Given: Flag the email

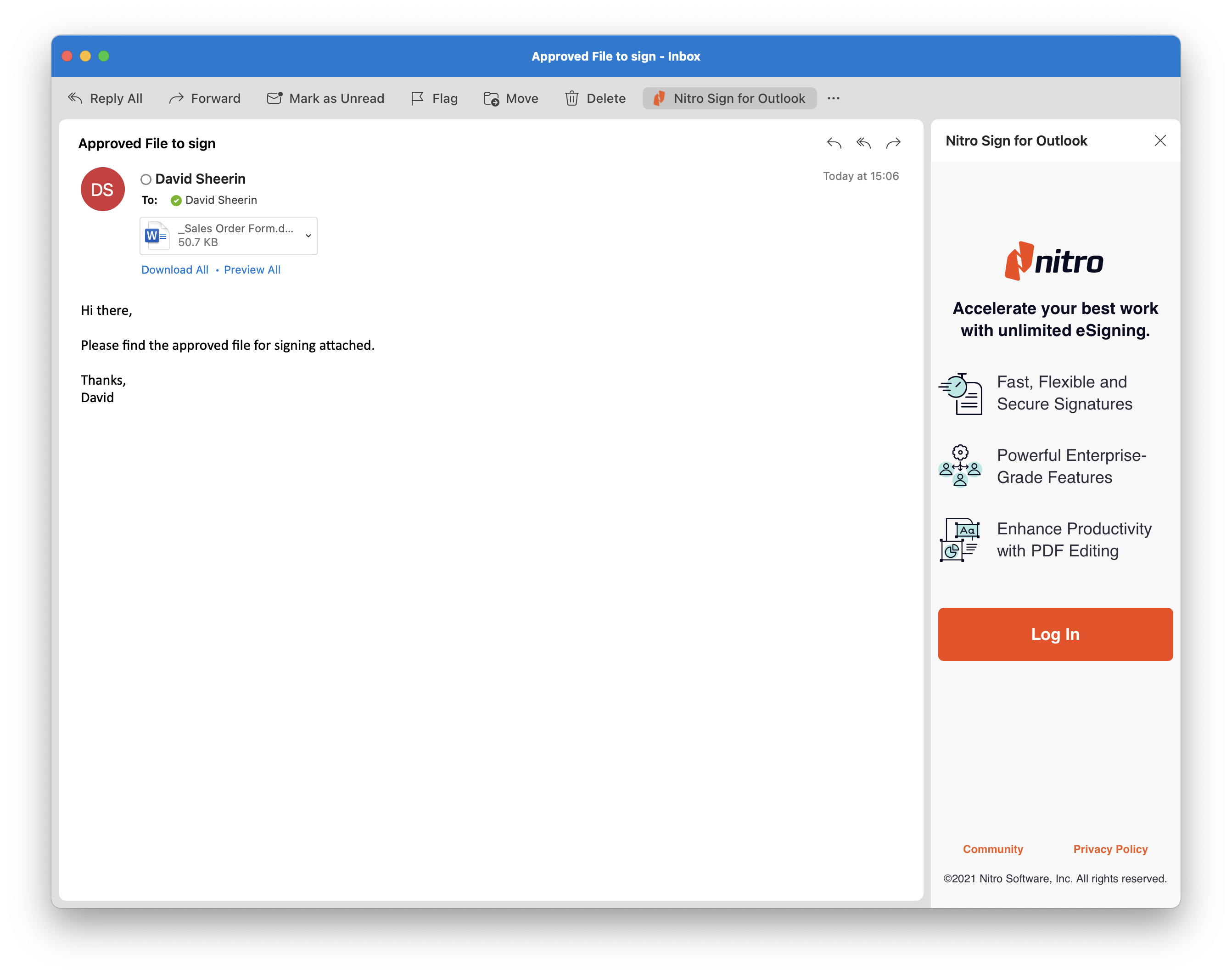Looking at the screenshot, I should [x=417, y=98].
